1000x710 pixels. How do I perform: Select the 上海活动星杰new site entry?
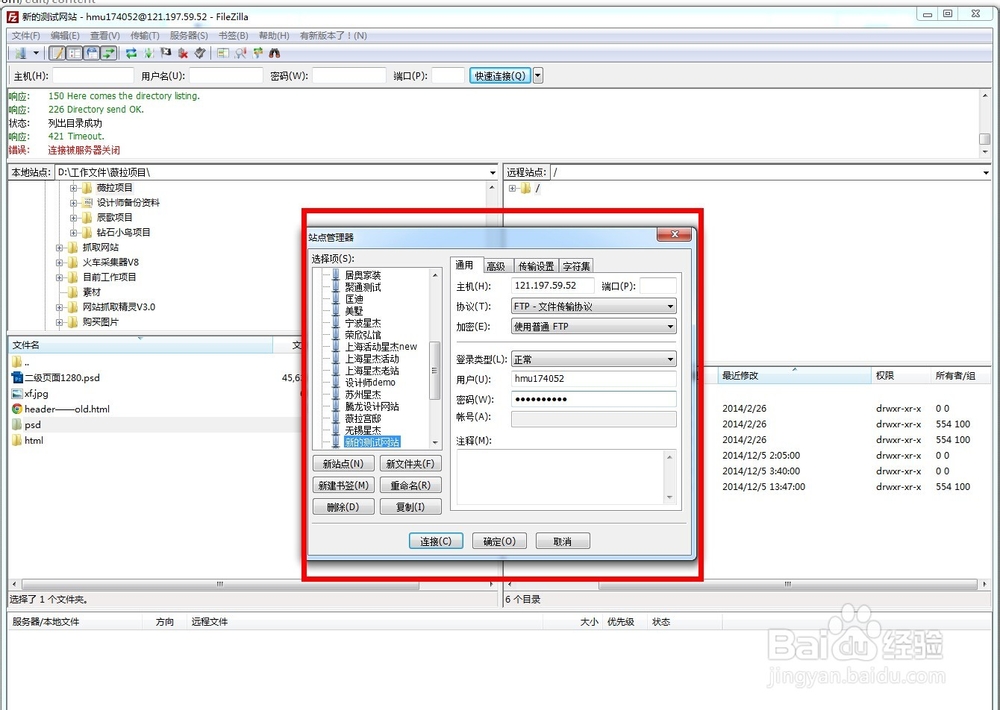pos(381,347)
